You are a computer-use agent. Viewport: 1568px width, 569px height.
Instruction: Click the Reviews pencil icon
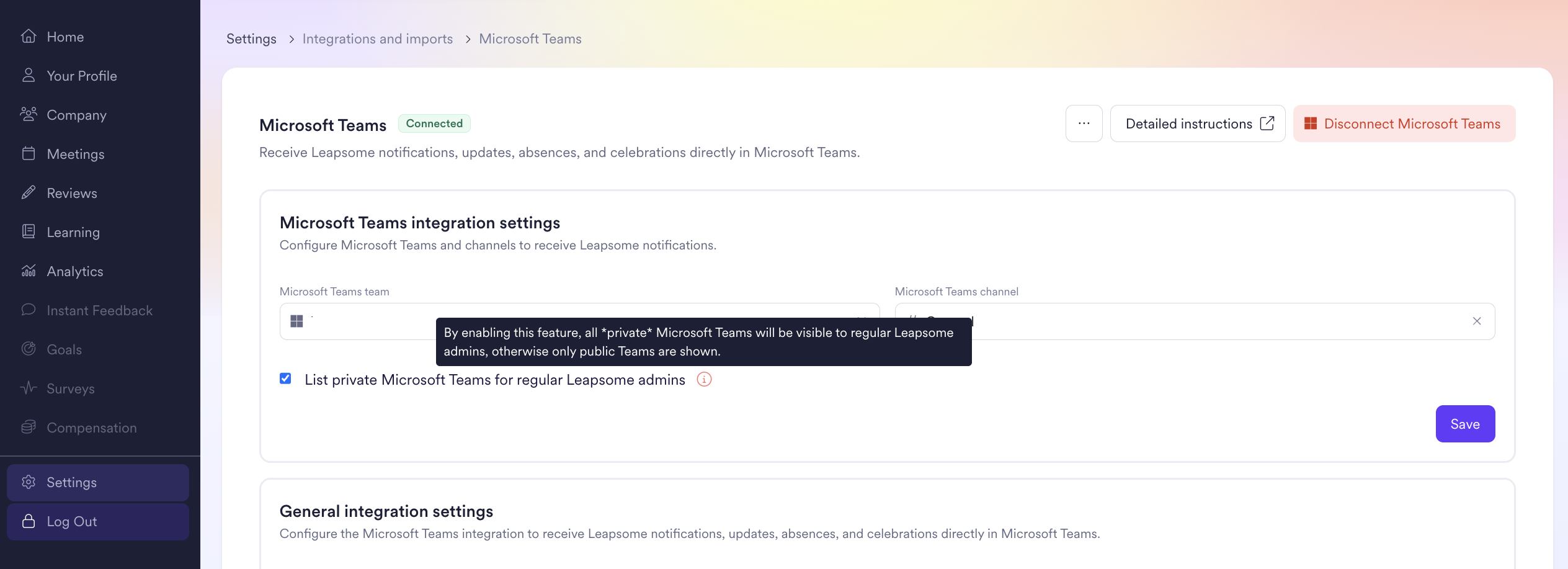tap(29, 193)
